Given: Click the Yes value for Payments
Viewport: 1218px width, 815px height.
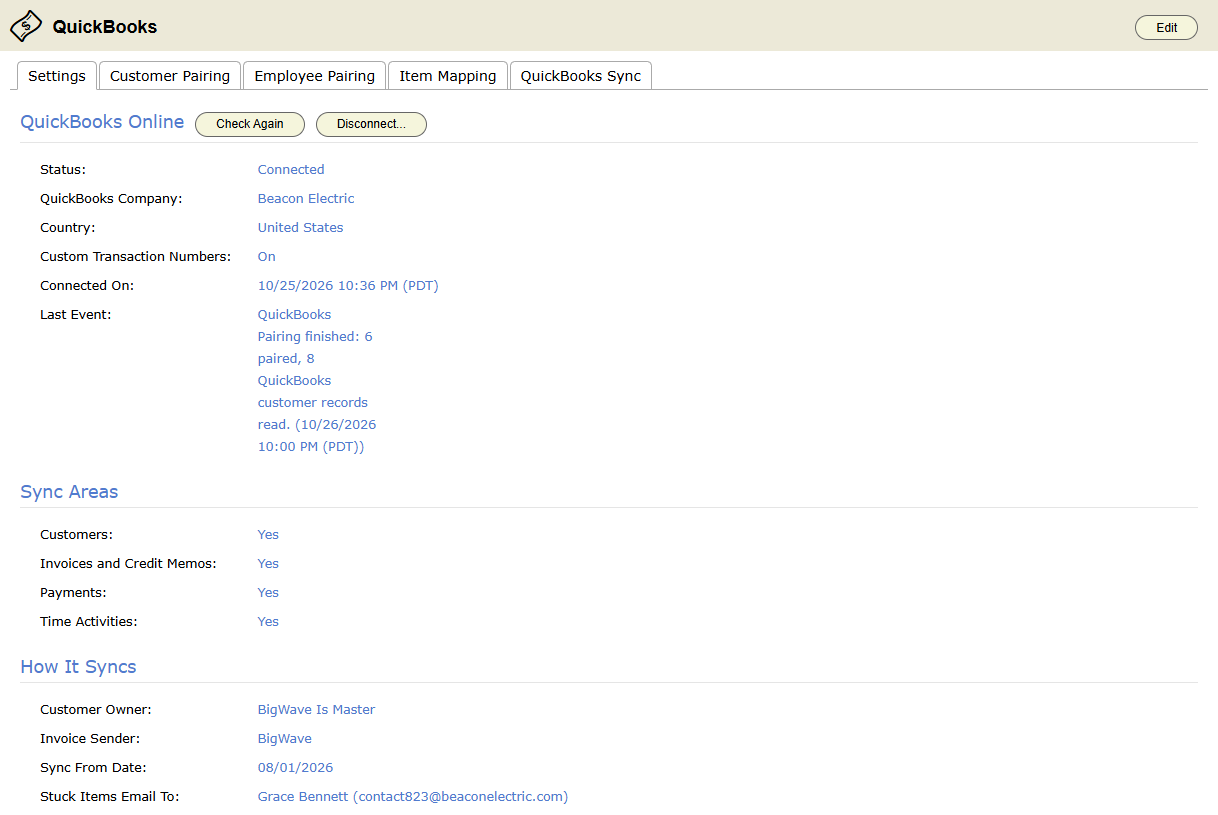Looking at the screenshot, I should point(268,593).
